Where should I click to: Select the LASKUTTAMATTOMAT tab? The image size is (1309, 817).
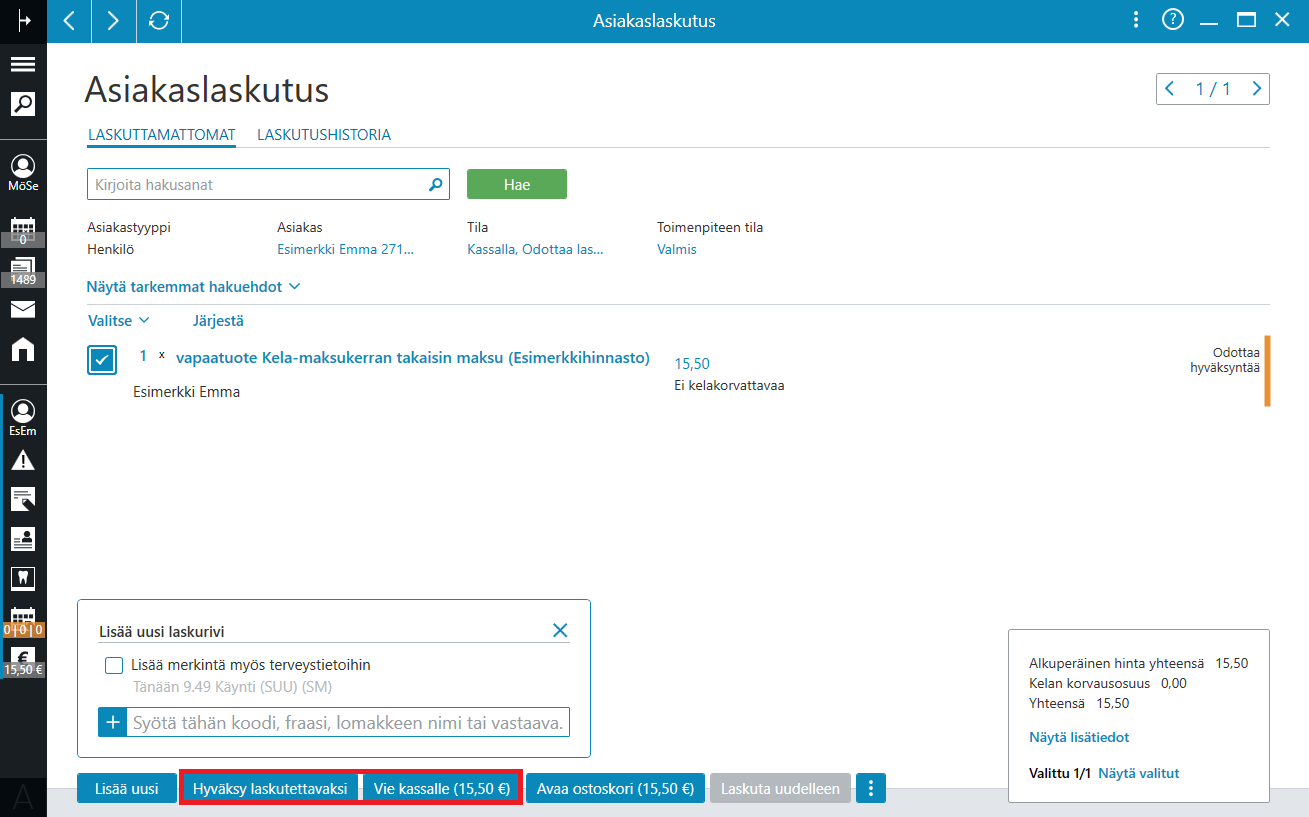click(162, 134)
